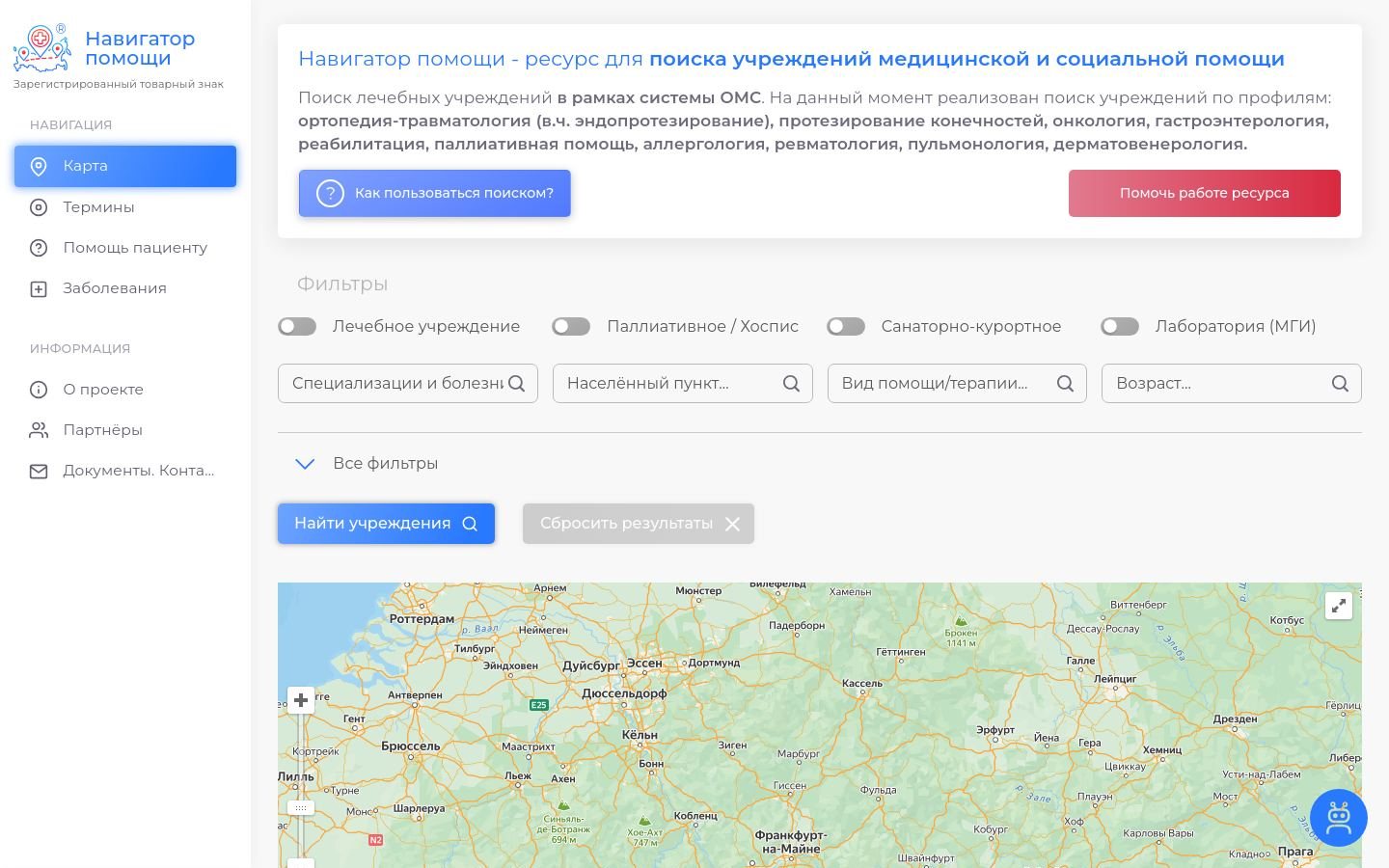The height and width of the screenshot is (868, 1389).
Task: Open the Населённый пункт combo box
Action: pos(683,383)
